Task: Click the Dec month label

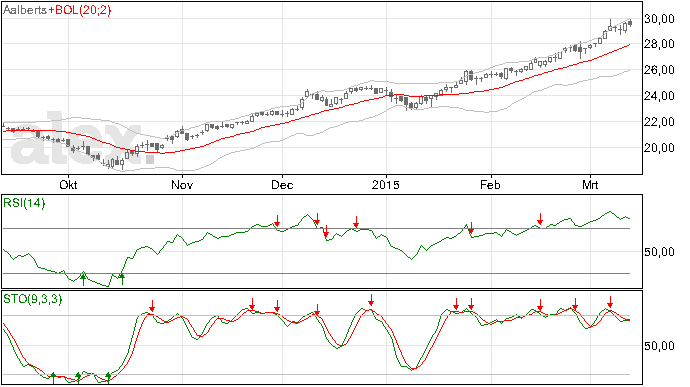Action: click(282, 184)
